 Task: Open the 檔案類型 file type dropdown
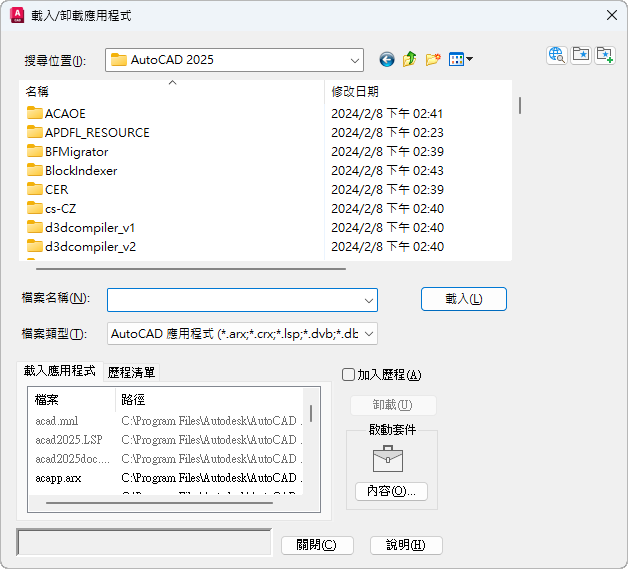[369, 334]
